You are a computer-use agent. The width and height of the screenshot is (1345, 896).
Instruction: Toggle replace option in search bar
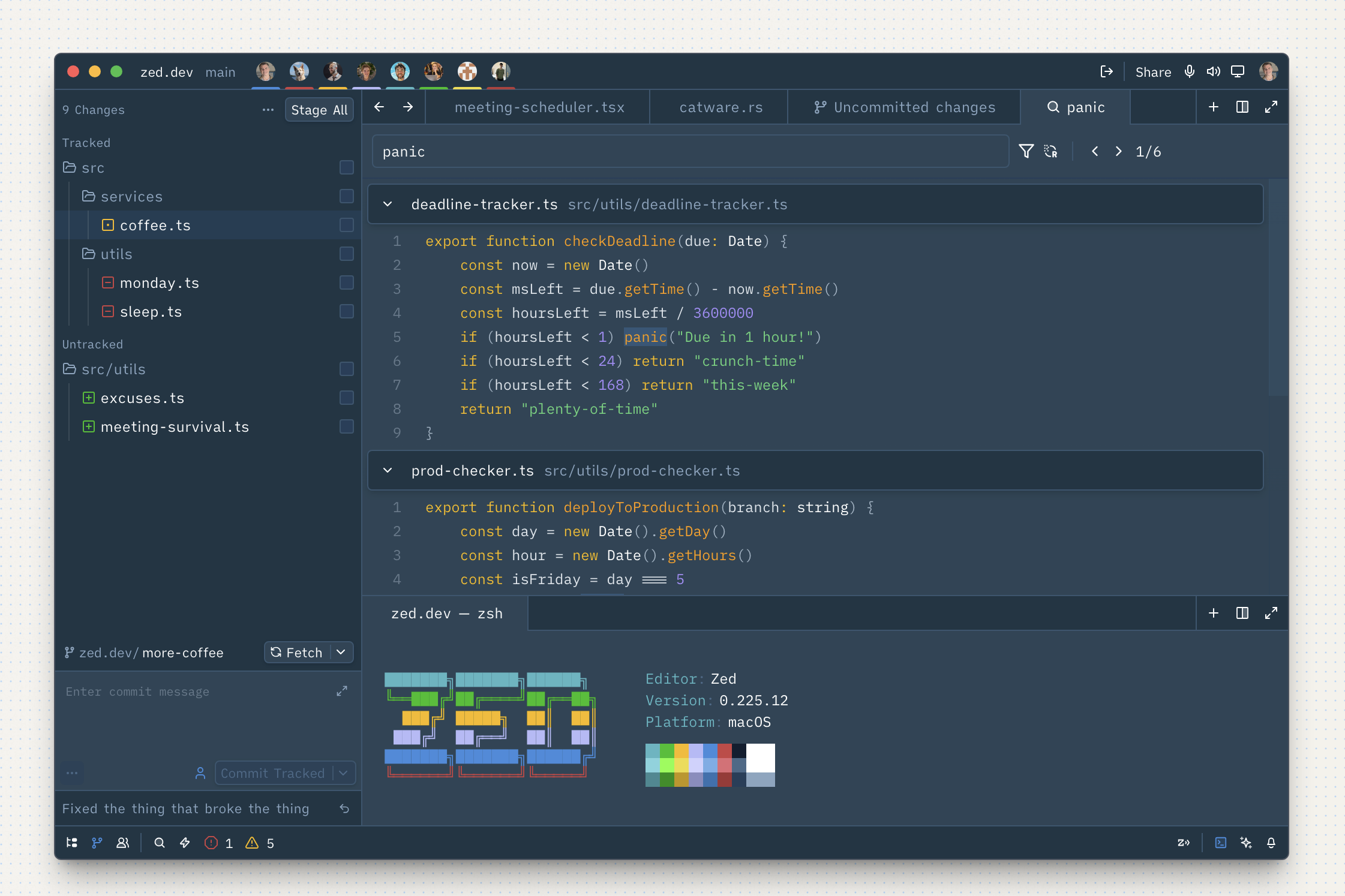tap(1050, 151)
